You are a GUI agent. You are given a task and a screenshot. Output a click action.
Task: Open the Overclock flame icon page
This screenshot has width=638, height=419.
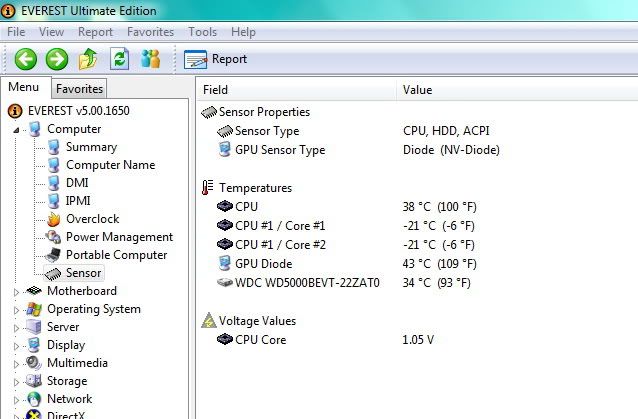coord(92,219)
